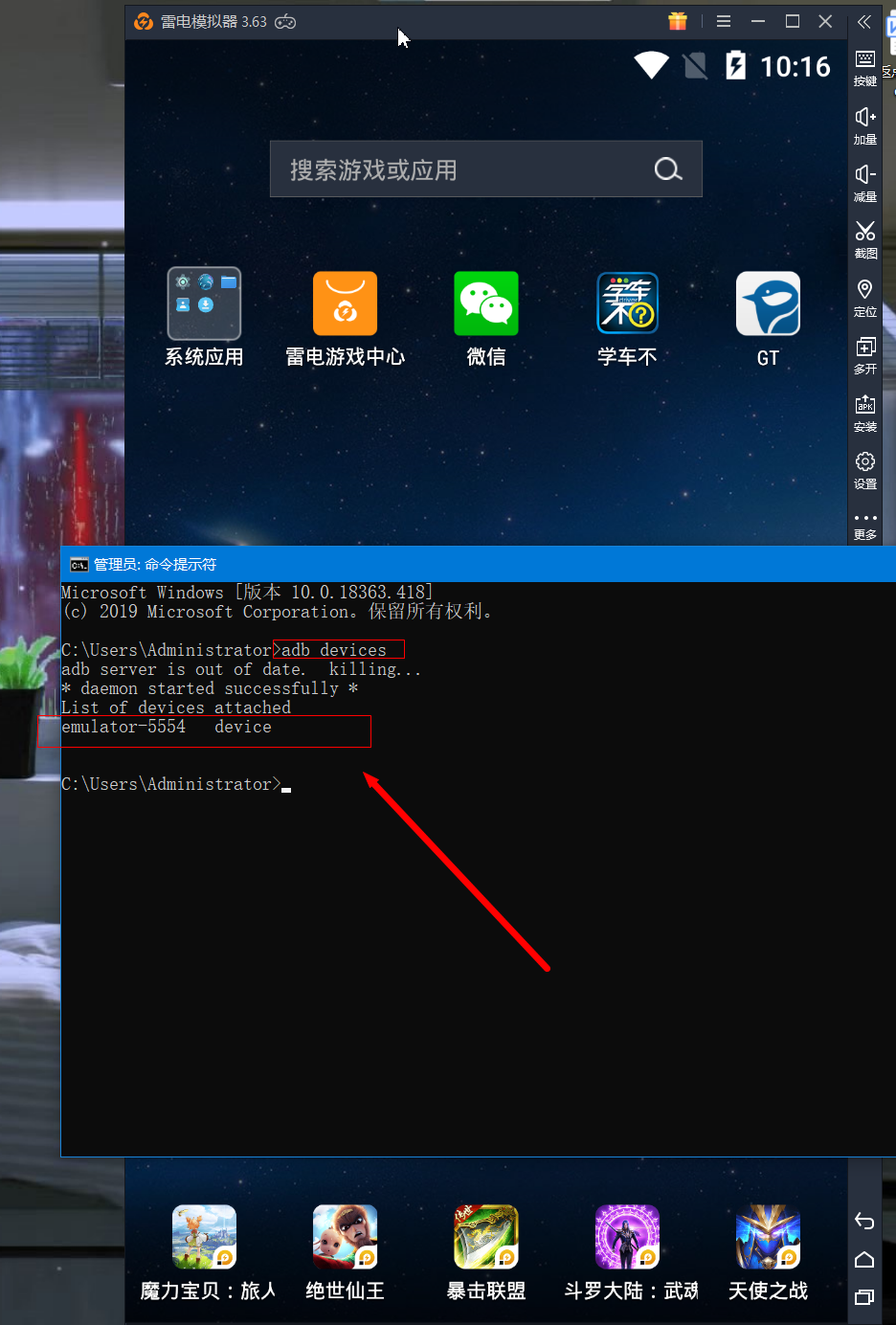Click 管理员: 命令提示符 window title
This screenshot has width=896, height=1325.
click(155, 565)
